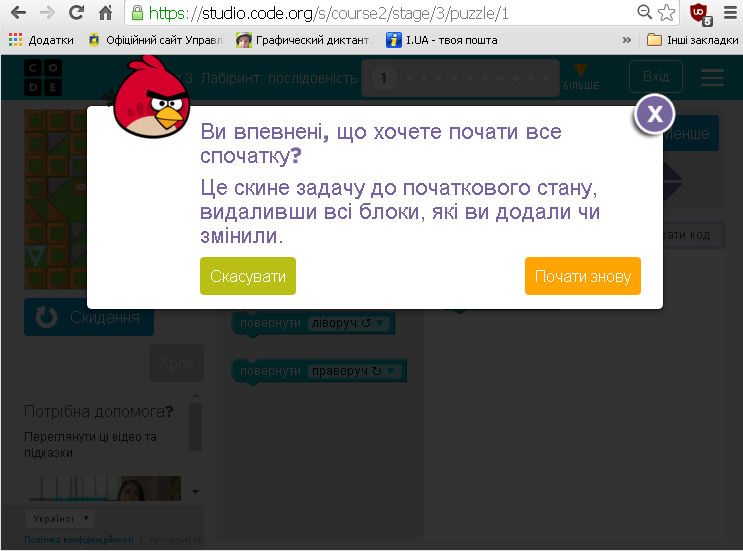
Task: Click the instructions scrollbar down arrow
Action: [195, 492]
